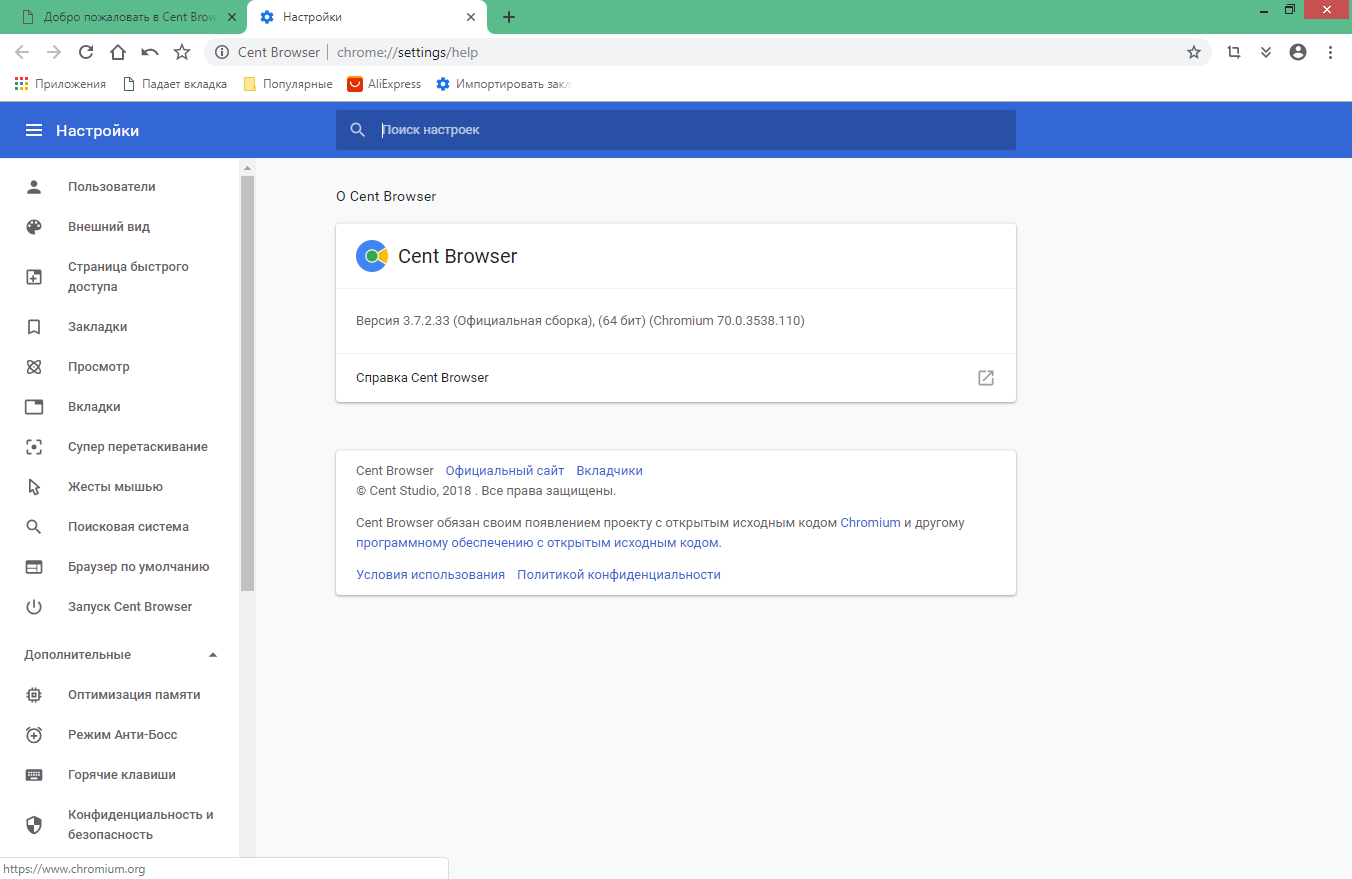
Task: Open Горячие клавиши settings section
Action: pos(120,775)
